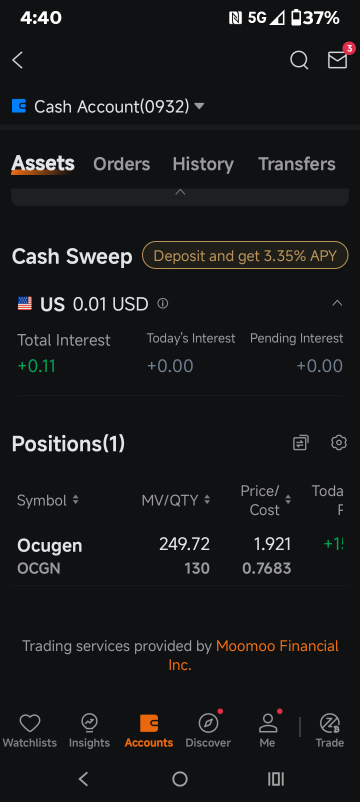Open Discover compass icon
This screenshot has width=360, height=802.
click(208, 731)
